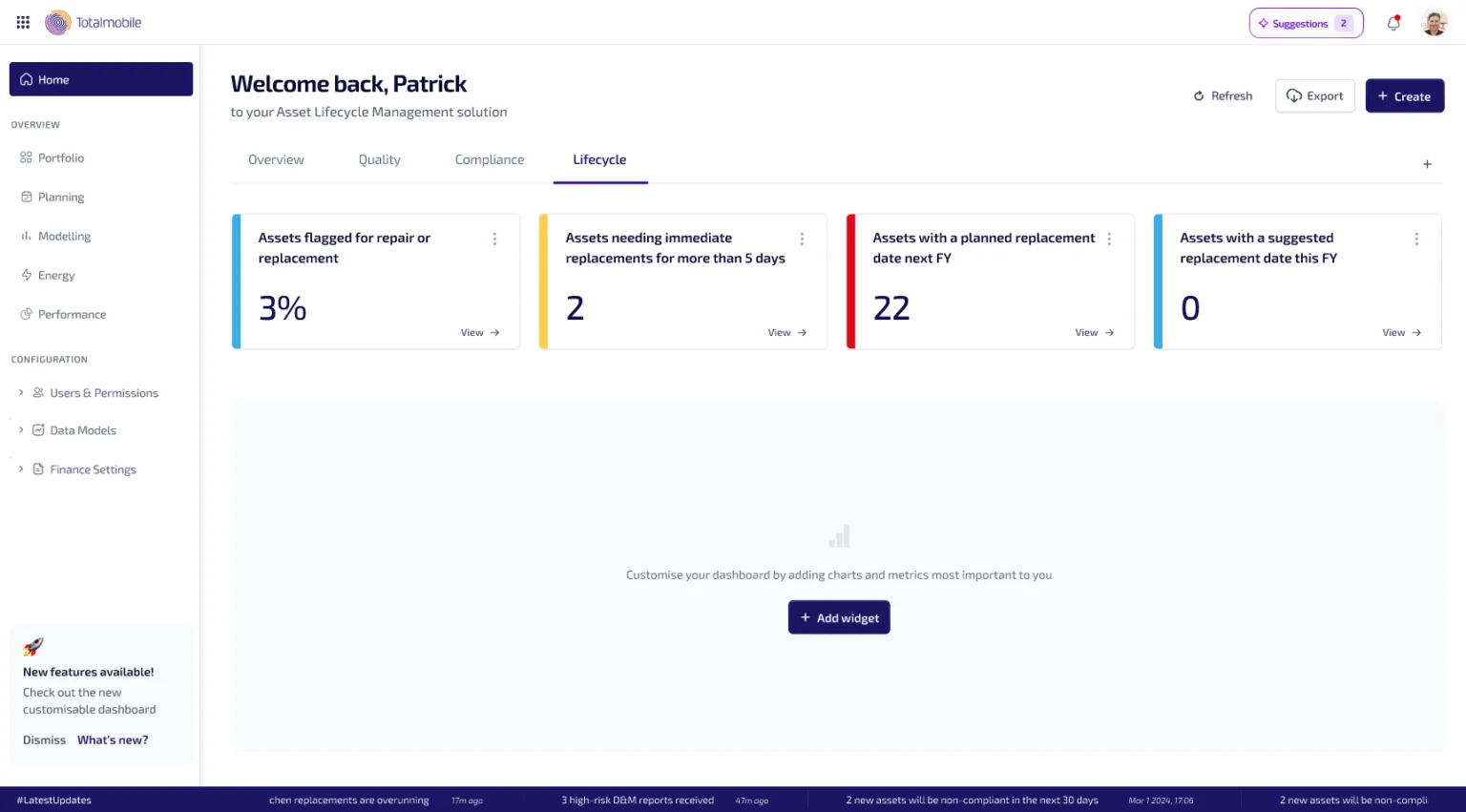Image resolution: width=1466 pixels, height=812 pixels.
Task: Expand the Users & Permissions section
Action: 21,392
